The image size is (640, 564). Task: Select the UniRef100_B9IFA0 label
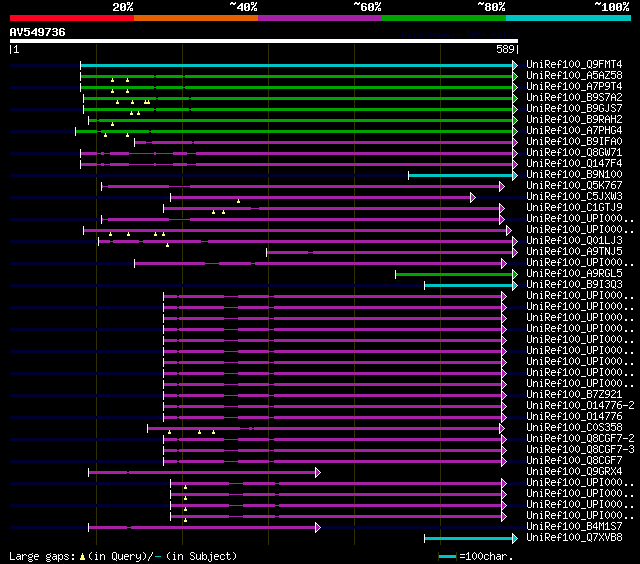574,142
